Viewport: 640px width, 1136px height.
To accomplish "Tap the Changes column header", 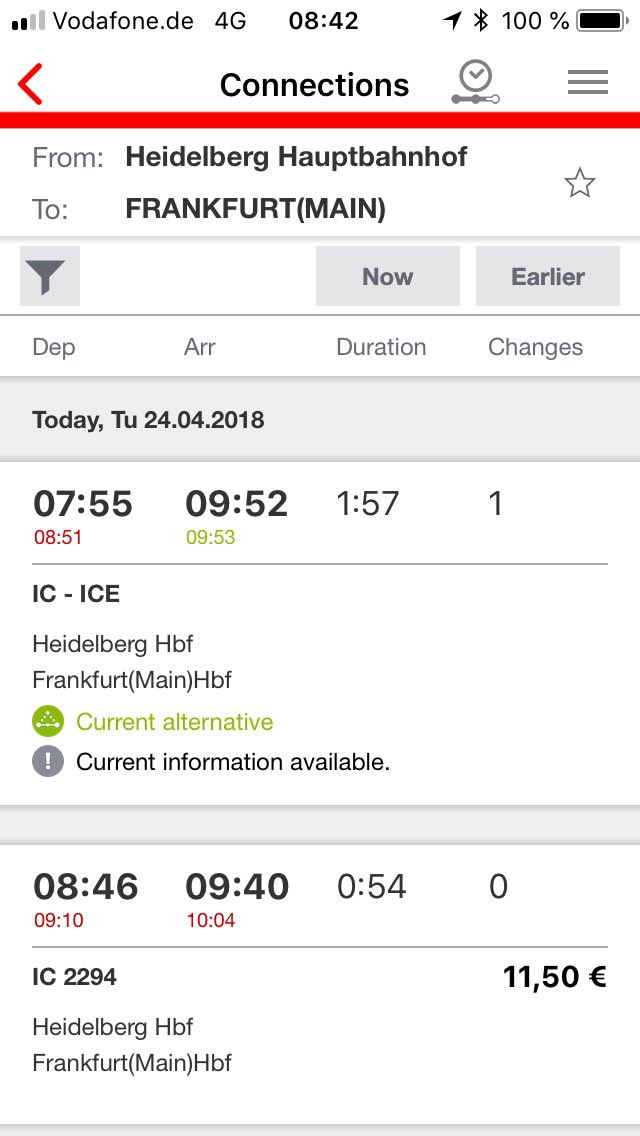I will click(535, 347).
